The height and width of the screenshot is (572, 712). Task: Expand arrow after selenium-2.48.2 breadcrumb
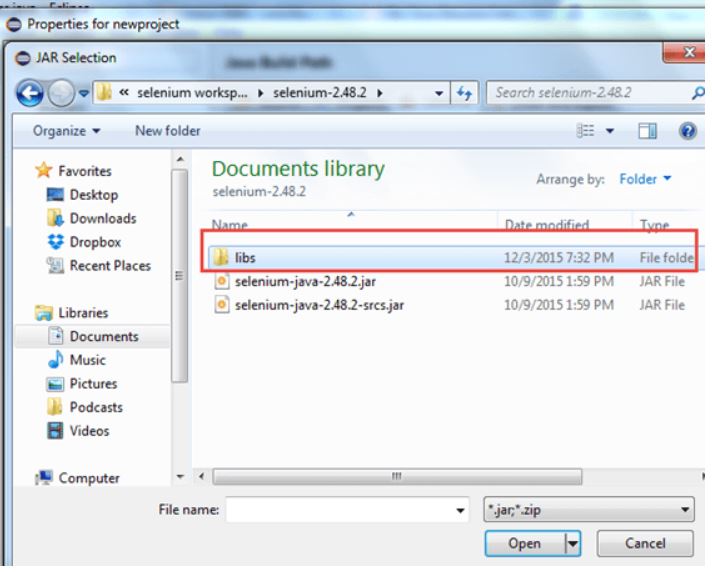click(380, 93)
